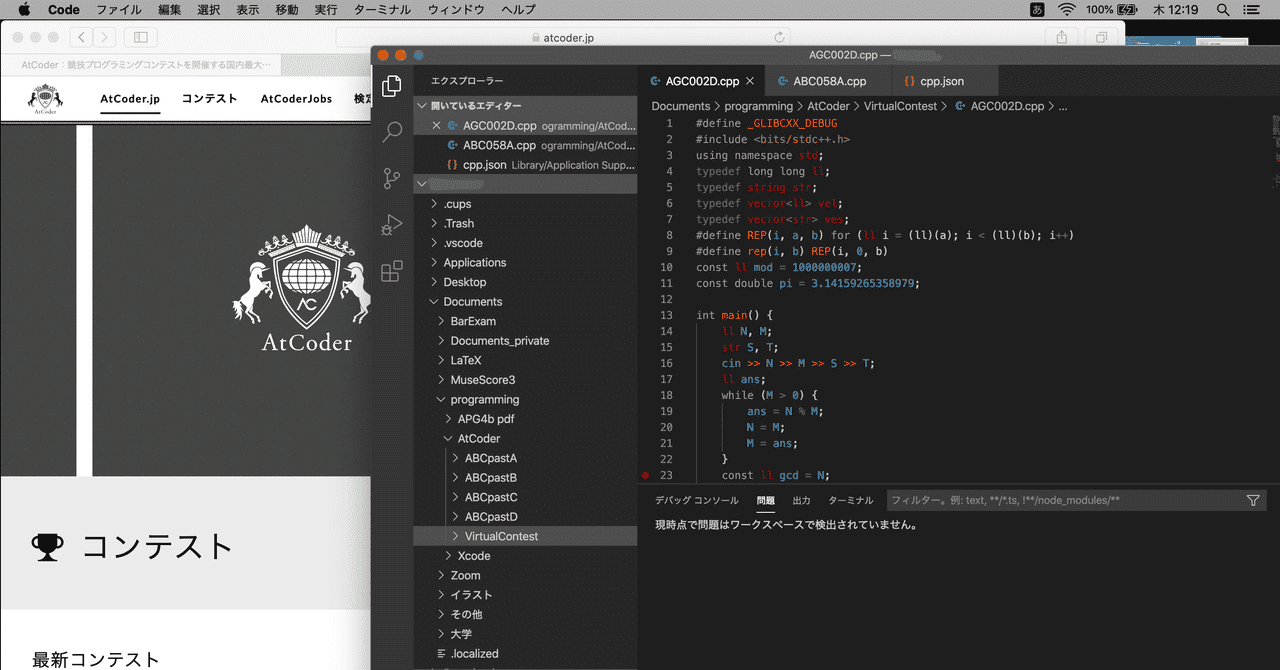Open the 編集 menu in menu bar
The width and height of the screenshot is (1280, 670).
(169, 9)
